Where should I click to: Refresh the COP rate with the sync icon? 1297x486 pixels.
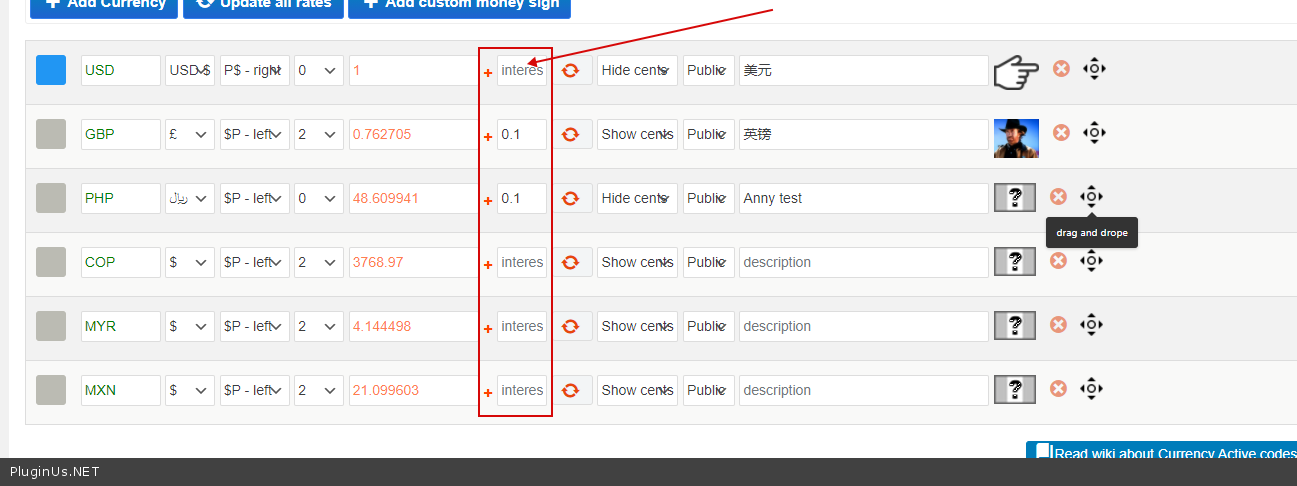(571, 262)
